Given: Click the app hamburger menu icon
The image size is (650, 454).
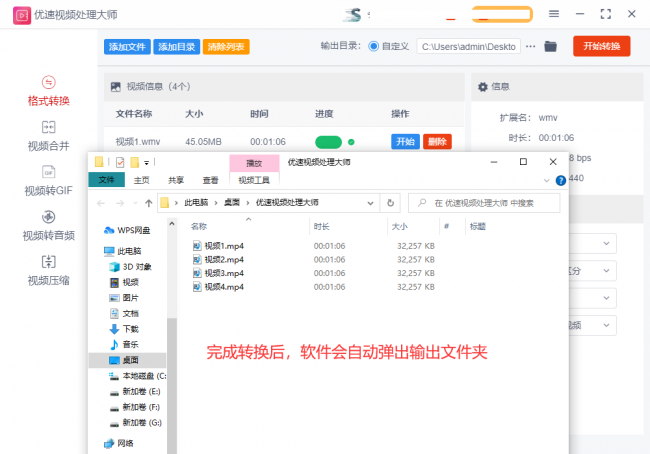Looking at the screenshot, I should [554, 14].
